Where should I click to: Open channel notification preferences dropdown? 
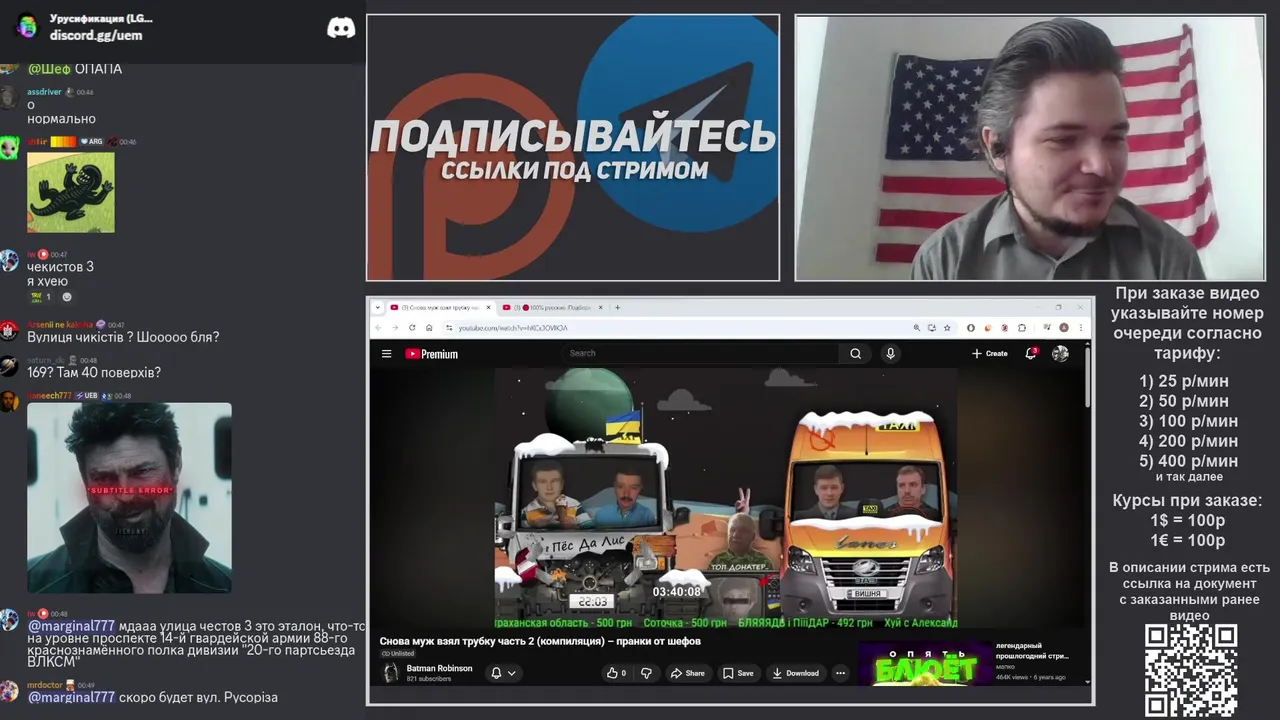tap(503, 673)
